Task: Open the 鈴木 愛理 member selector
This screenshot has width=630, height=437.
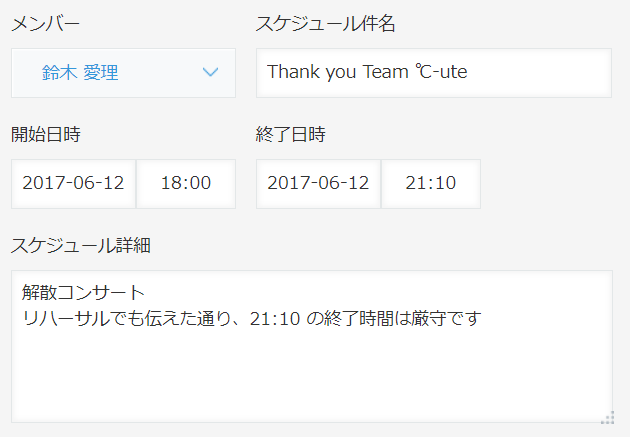Action: [x=123, y=72]
